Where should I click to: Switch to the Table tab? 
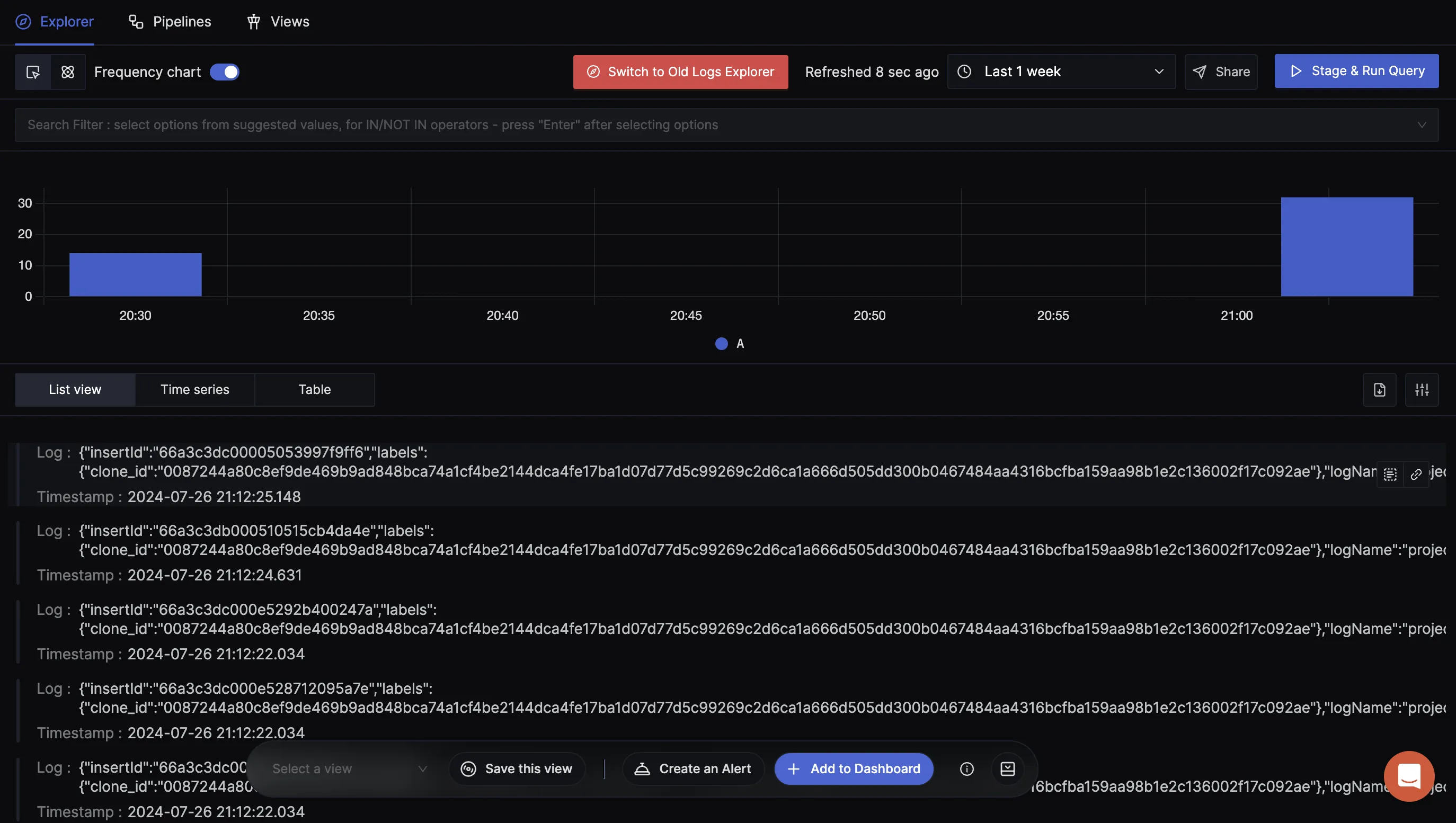(314, 389)
